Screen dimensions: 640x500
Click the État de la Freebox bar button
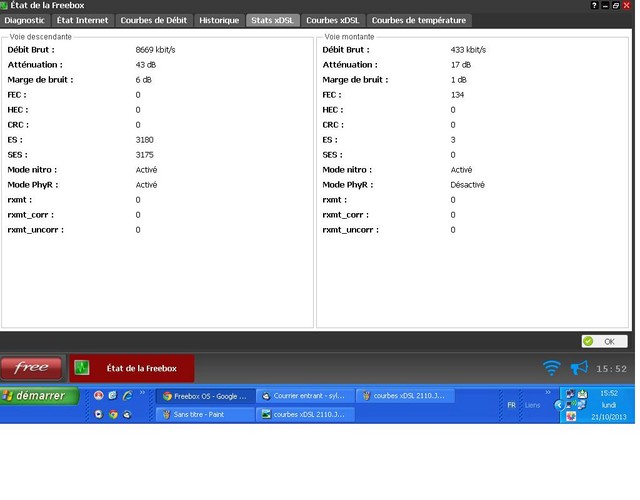132,368
